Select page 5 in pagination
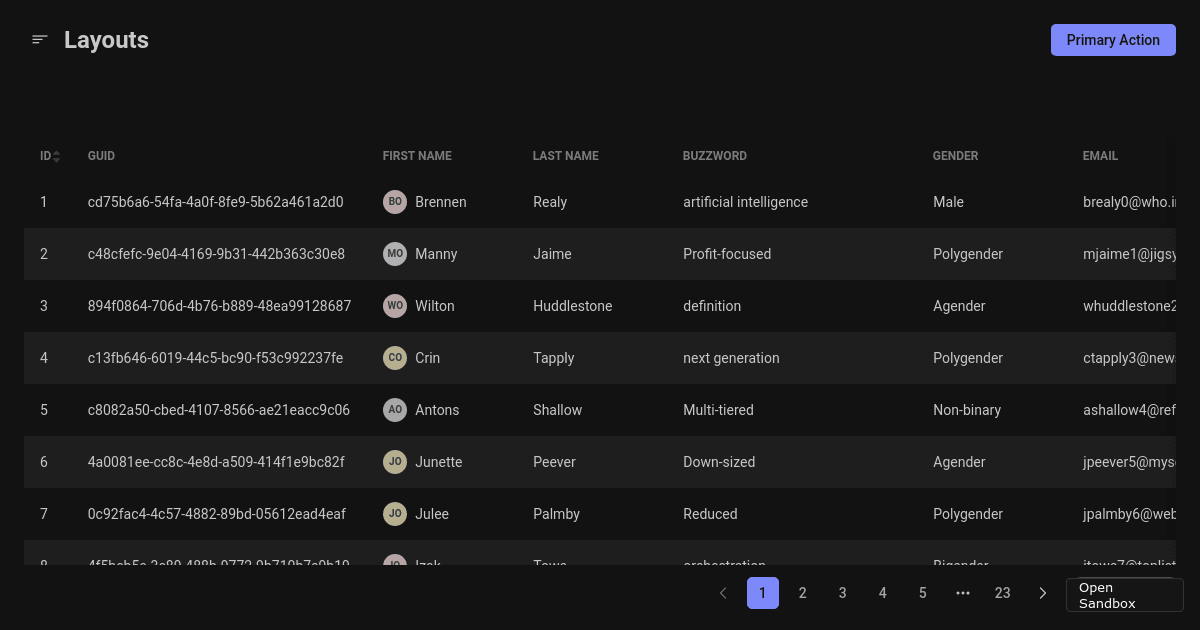 pos(922,592)
